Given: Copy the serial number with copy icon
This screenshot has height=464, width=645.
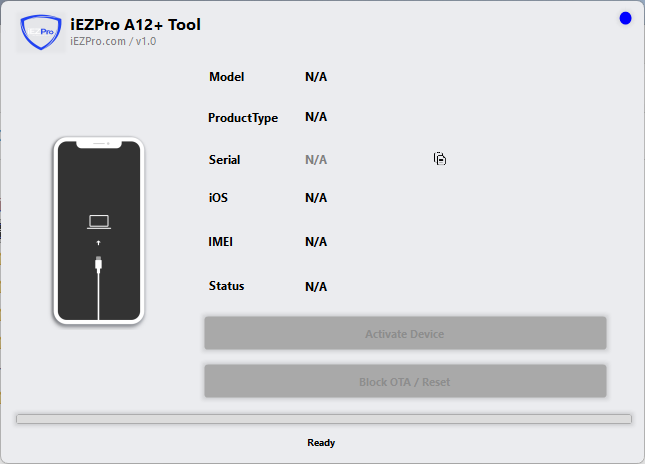Looking at the screenshot, I should 439,158.
